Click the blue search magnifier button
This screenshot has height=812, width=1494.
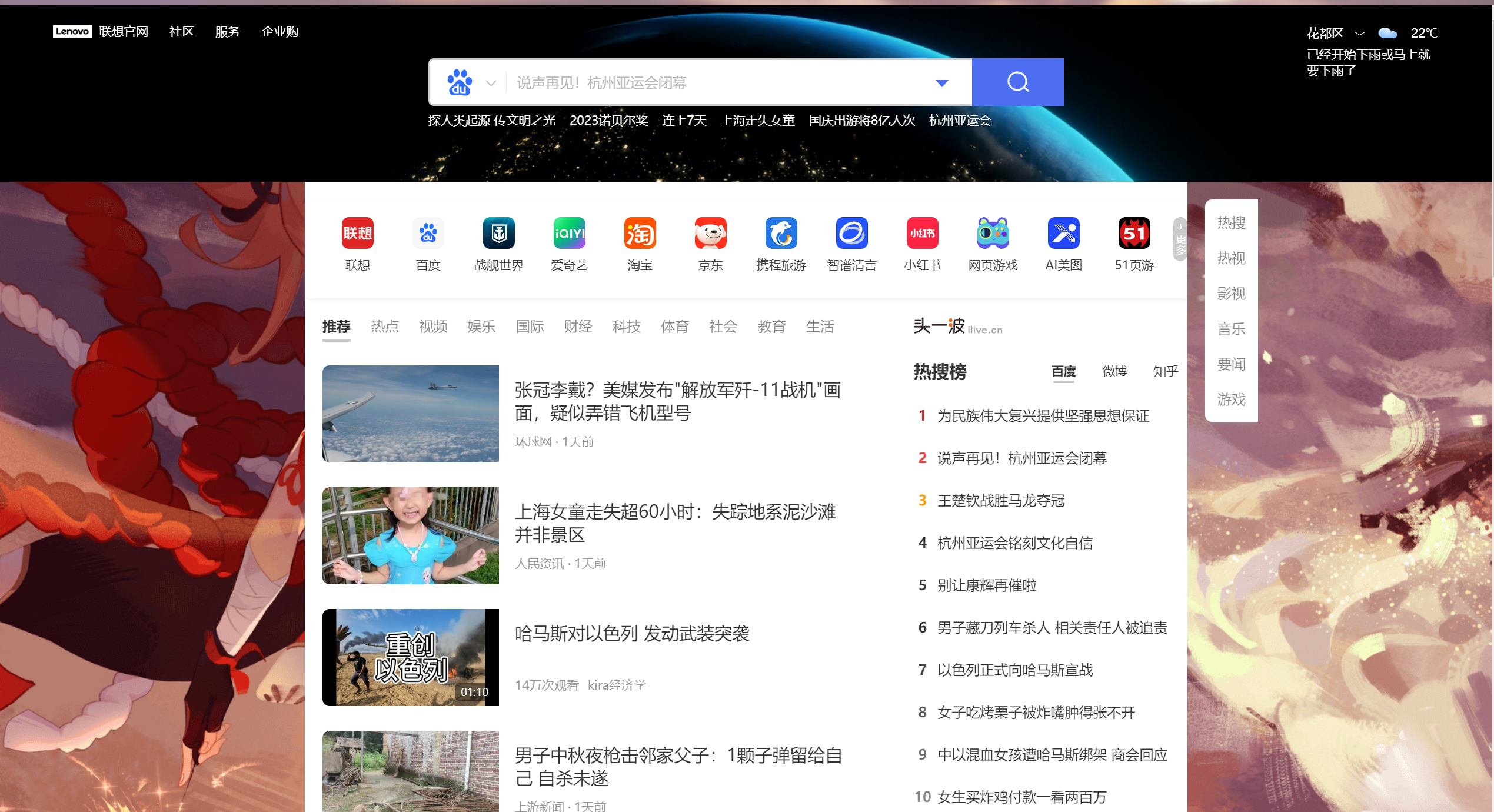pyautogui.click(x=1017, y=82)
